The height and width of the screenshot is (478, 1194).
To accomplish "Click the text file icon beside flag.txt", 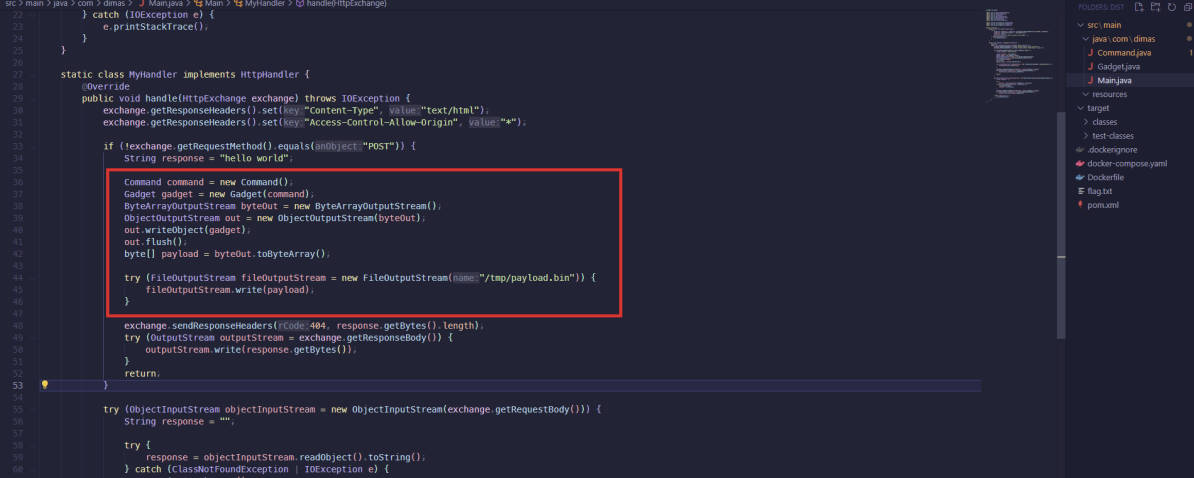I will tap(1080, 191).
